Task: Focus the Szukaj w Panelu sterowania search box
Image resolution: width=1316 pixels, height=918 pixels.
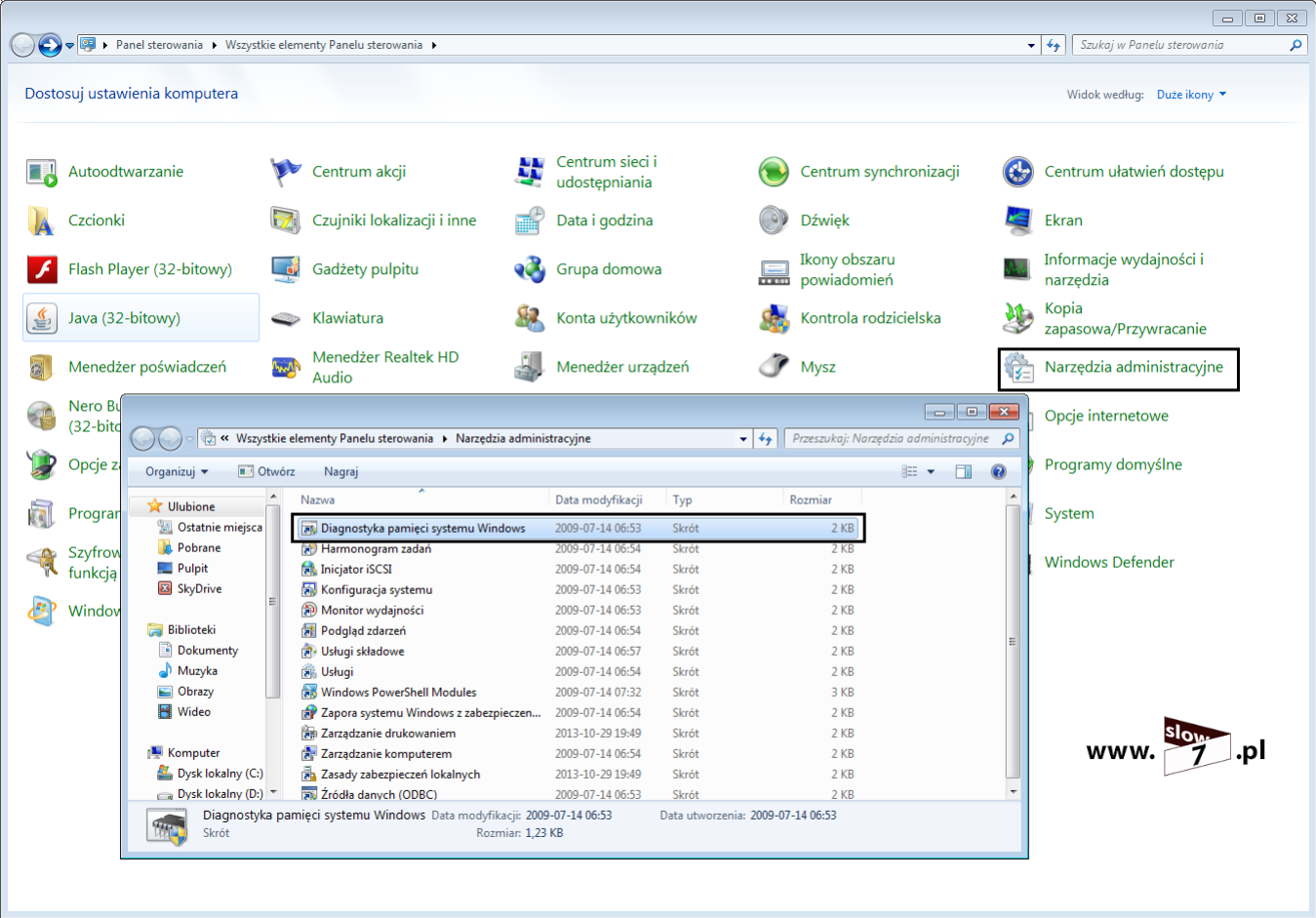Action: [x=1189, y=45]
